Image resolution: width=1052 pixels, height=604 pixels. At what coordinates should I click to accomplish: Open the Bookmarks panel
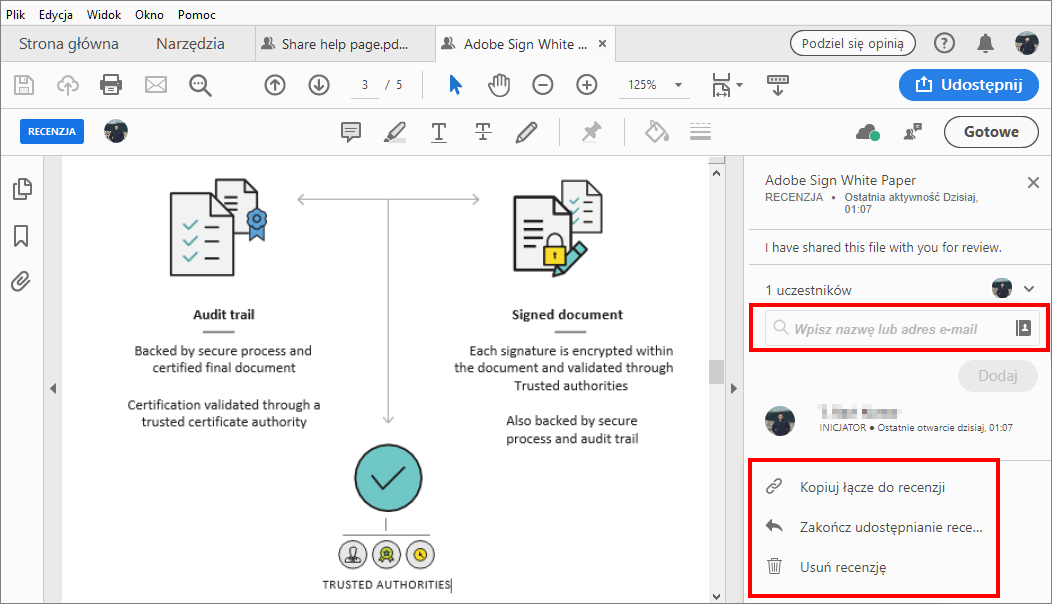pos(21,236)
